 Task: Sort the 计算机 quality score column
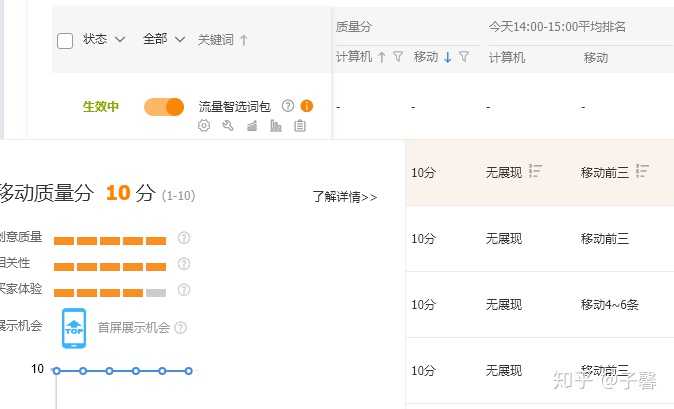point(381,58)
